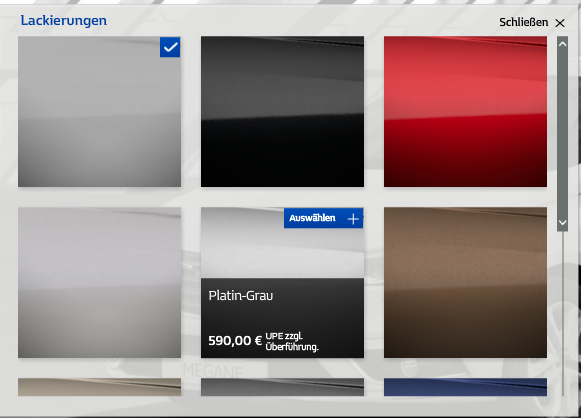Viewport: 581px width, 418px height.
Task: Click the scrollbar up arrow
Action: pyautogui.click(x=562, y=44)
